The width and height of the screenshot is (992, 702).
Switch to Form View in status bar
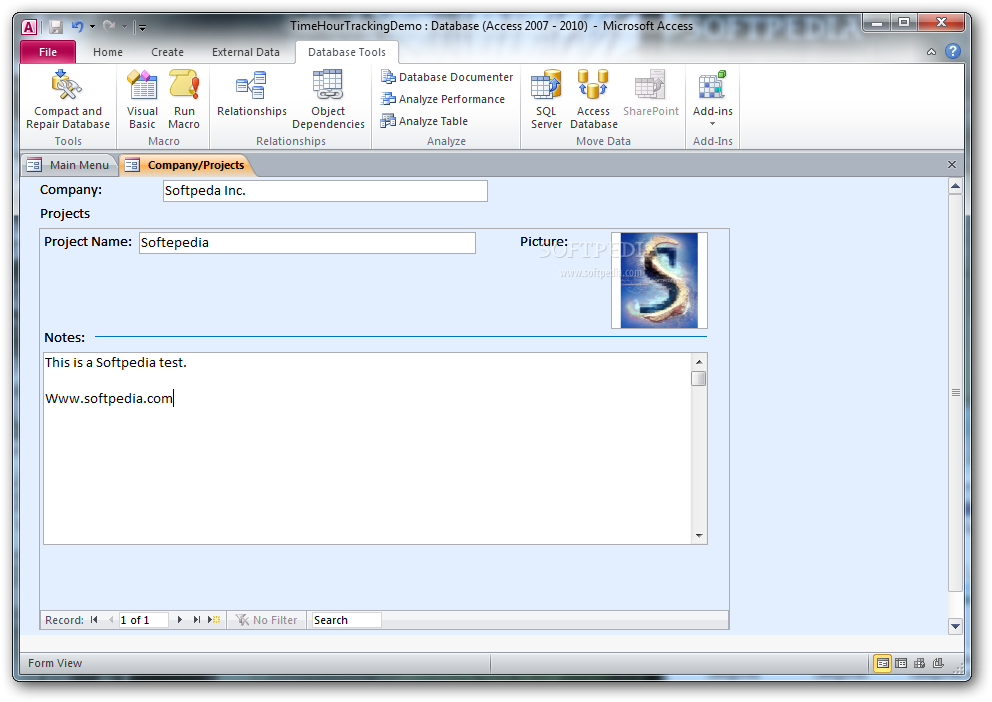point(882,663)
